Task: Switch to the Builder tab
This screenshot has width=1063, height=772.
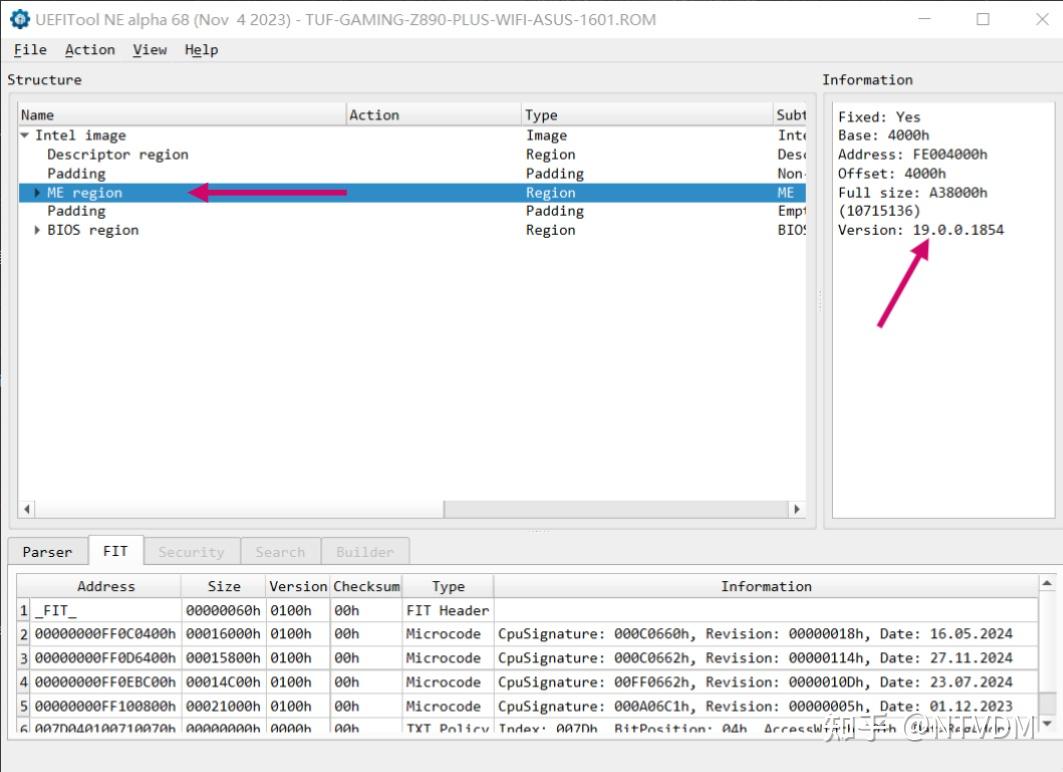Action: point(365,552)
